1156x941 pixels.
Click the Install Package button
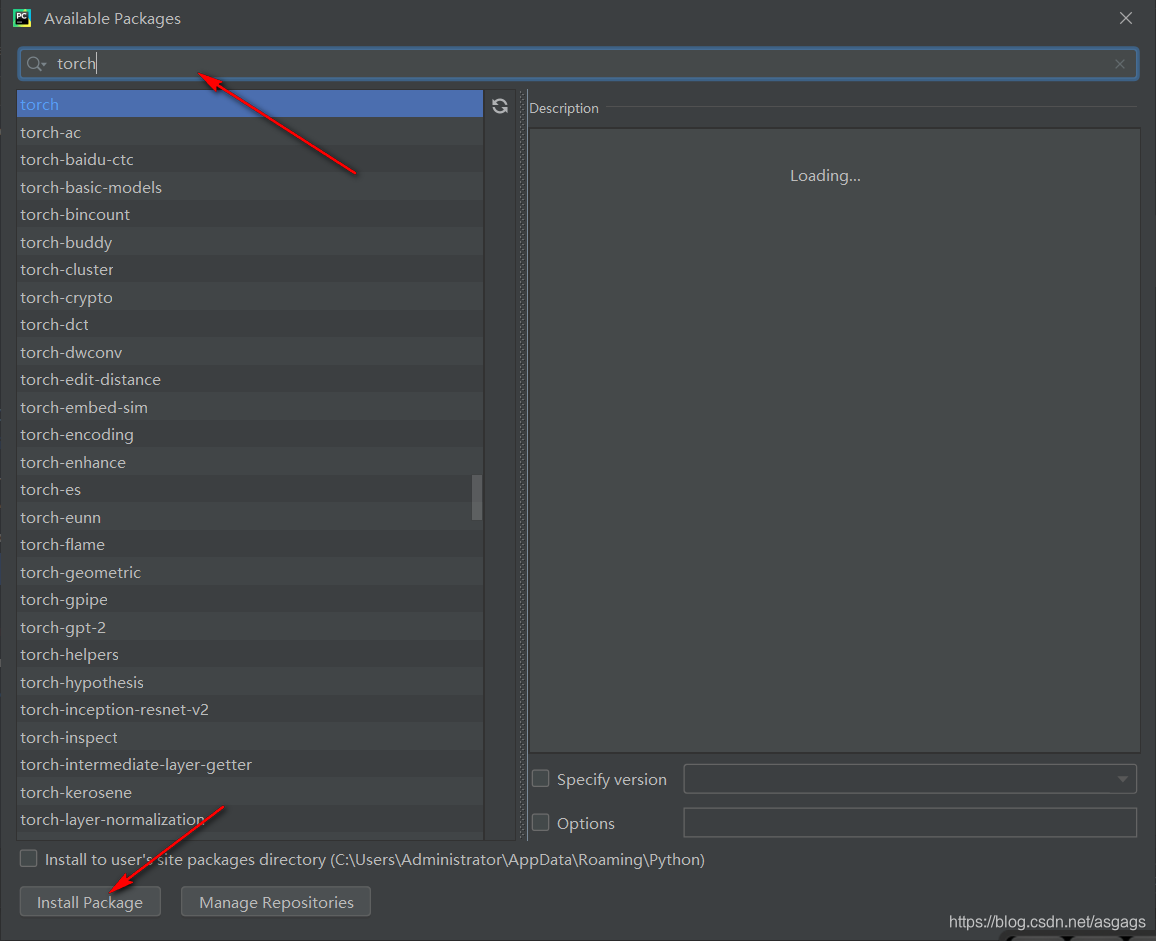click(x=90, y=902)
